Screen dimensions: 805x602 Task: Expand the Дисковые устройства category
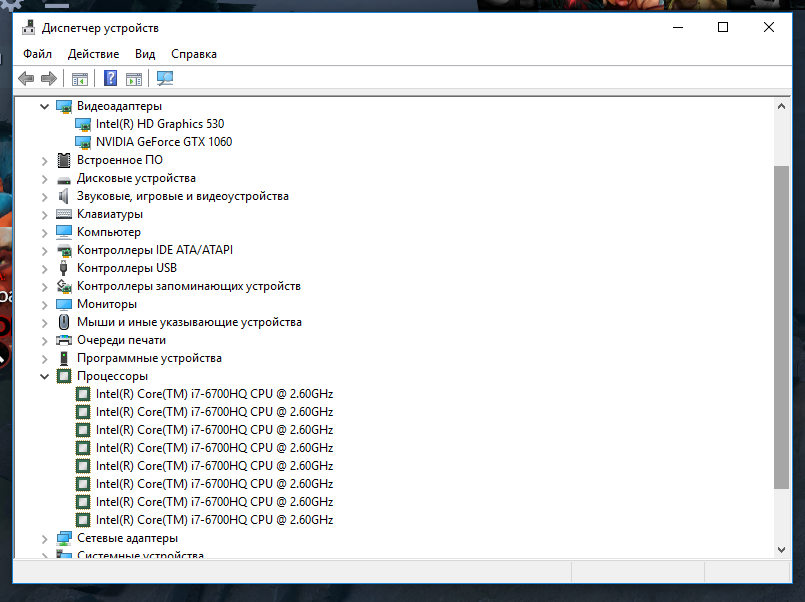point(44,178)
